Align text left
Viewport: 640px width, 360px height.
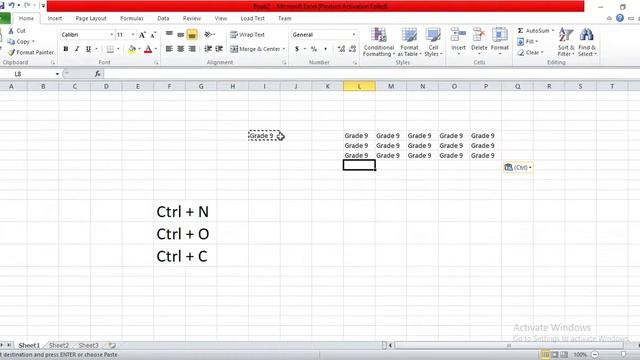169,49
